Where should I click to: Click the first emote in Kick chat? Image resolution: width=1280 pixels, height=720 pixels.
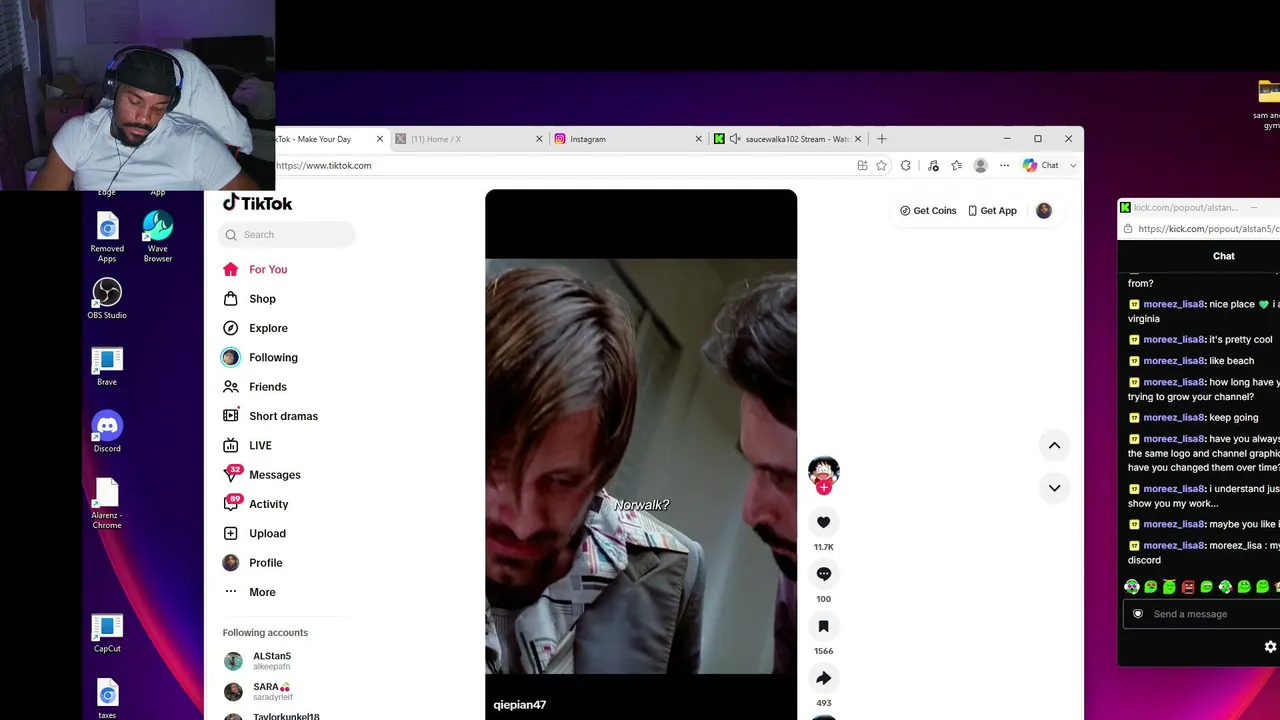(x=1132, y=587)
